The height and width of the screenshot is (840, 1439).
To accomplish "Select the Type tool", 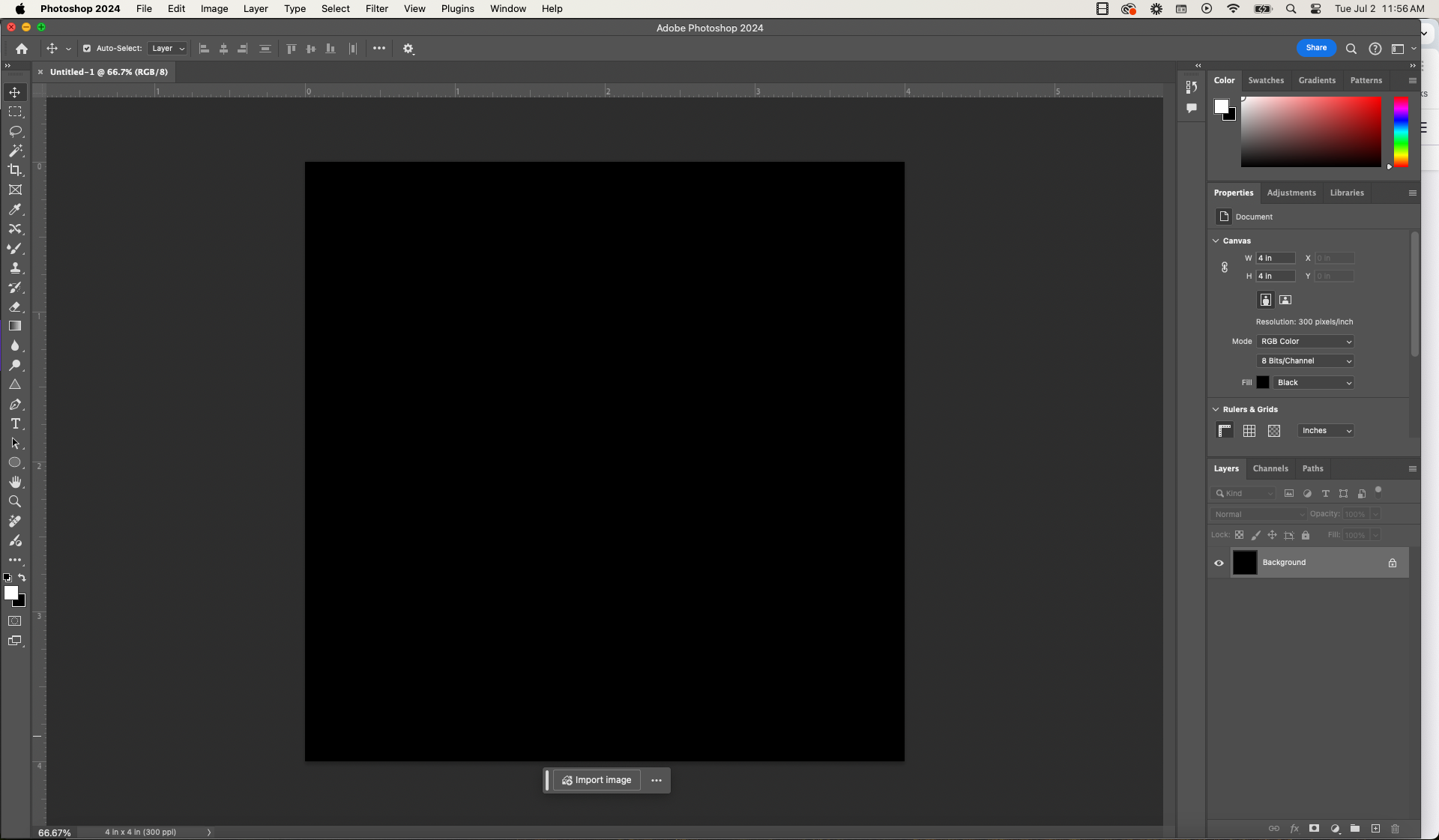I will 15,423.
